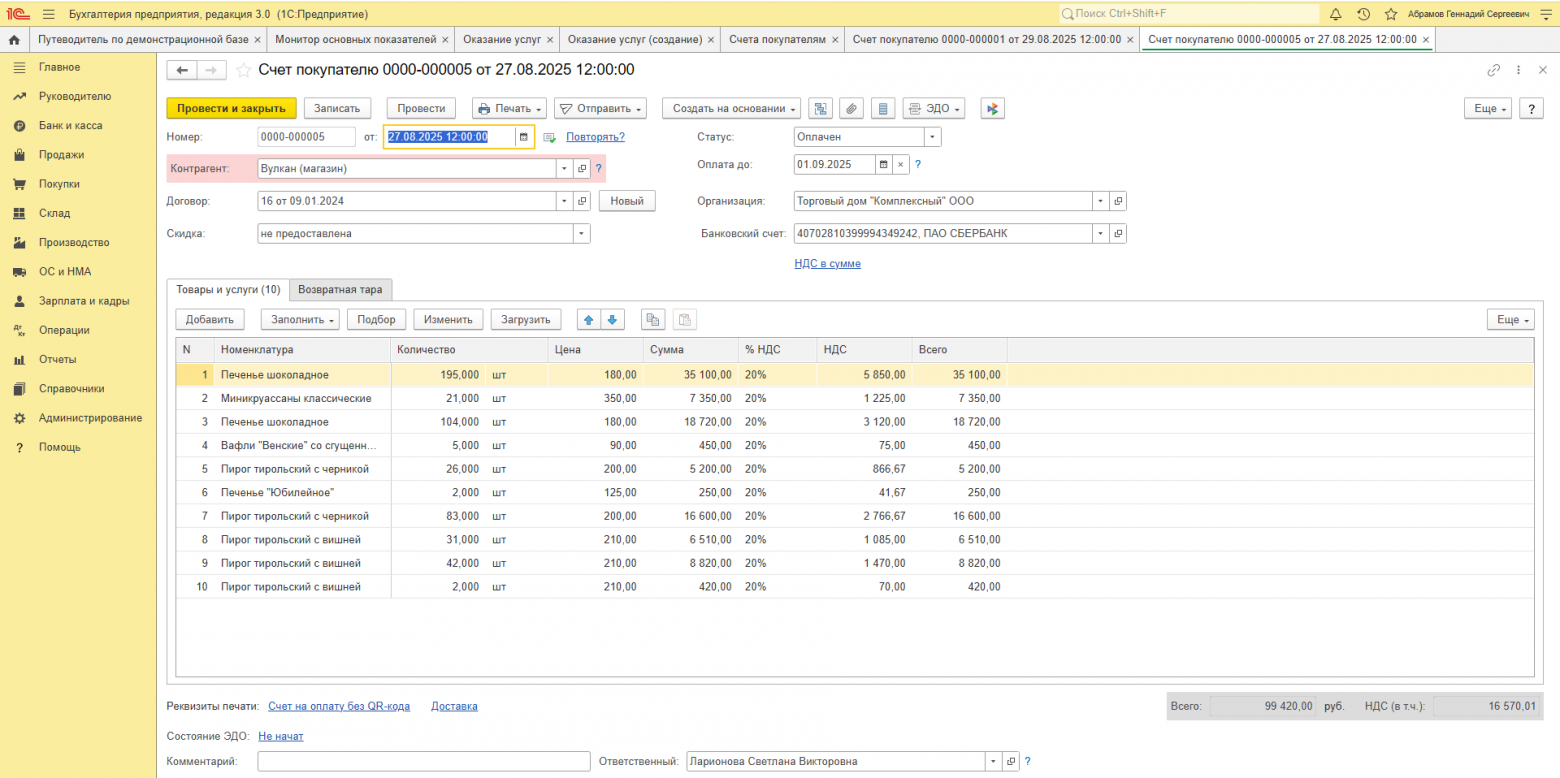
Task: Clear the 'Оплата до' date with the x button
Action: click(x=899, y=164)
